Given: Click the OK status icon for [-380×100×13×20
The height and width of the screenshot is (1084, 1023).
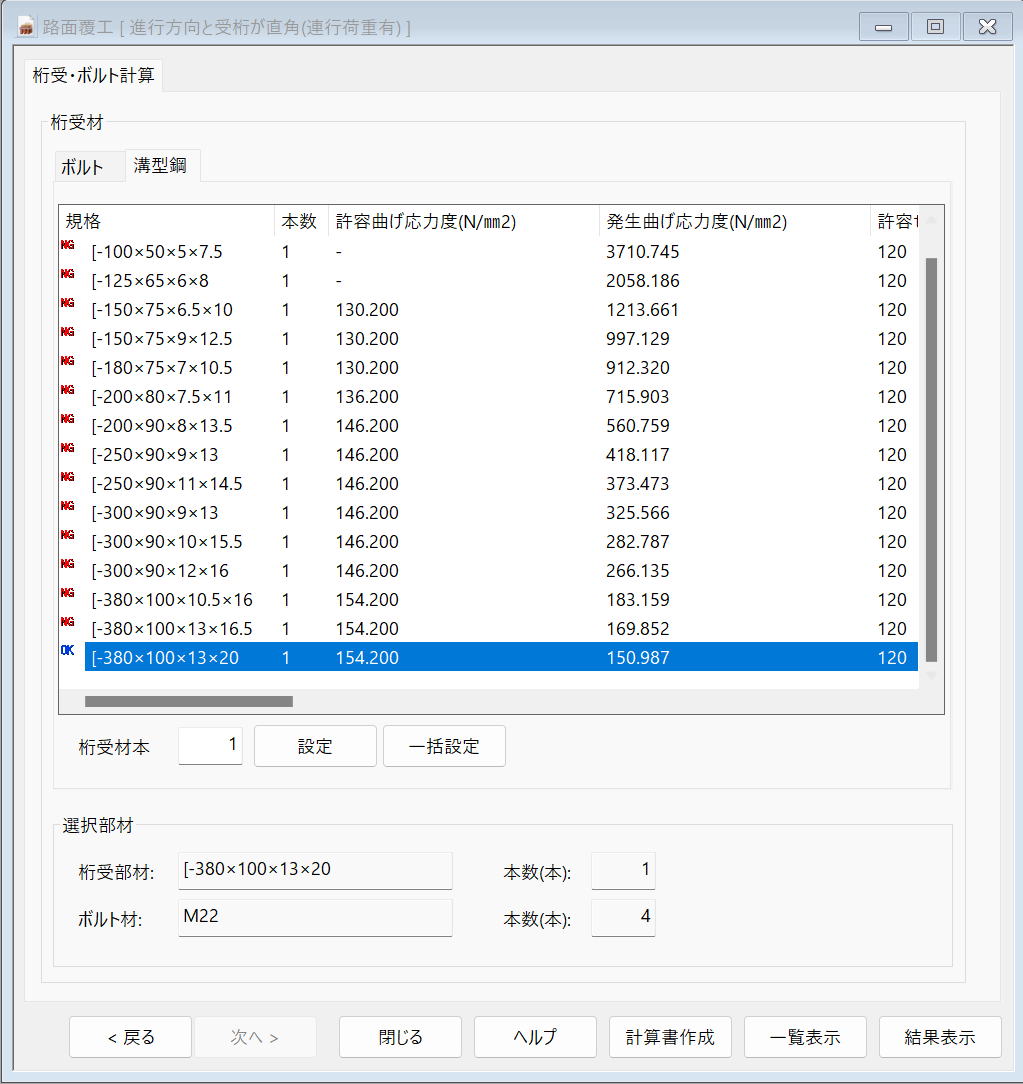Looking at the screenshot, I should pos(68,651).
